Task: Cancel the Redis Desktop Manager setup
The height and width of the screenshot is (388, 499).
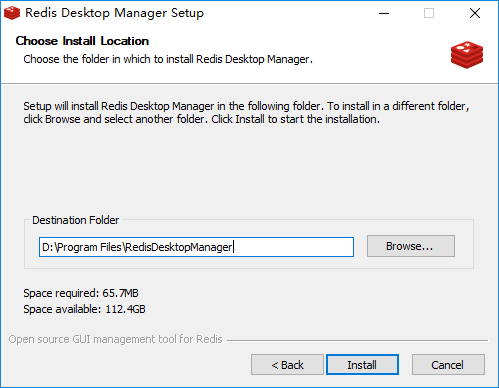Action: (x=448, y=365)
